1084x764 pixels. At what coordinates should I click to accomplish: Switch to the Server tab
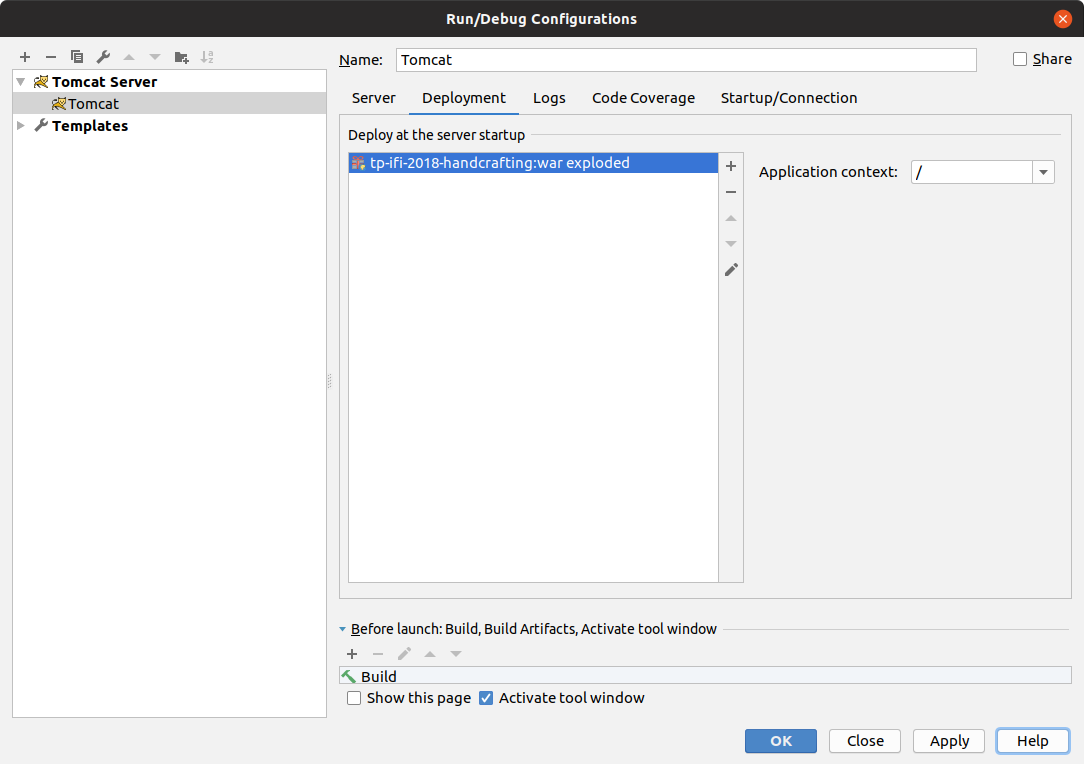(374, 98)
